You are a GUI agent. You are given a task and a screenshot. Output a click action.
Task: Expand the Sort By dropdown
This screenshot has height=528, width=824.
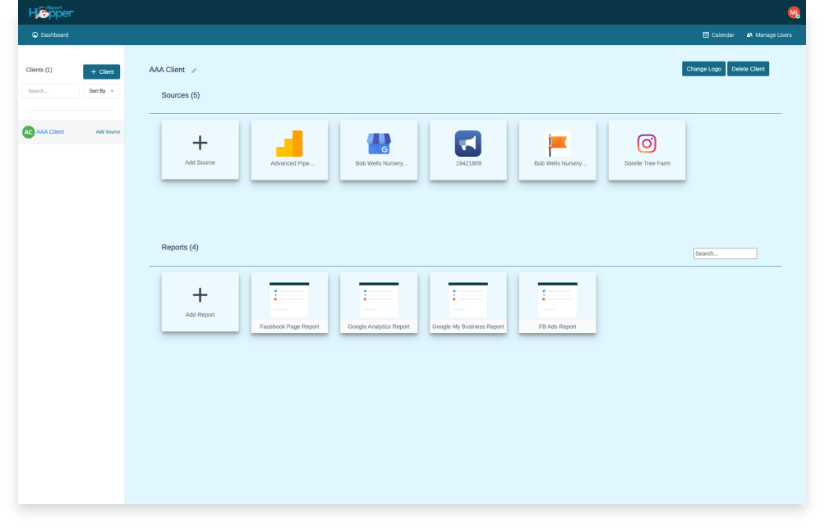point(101,91)
